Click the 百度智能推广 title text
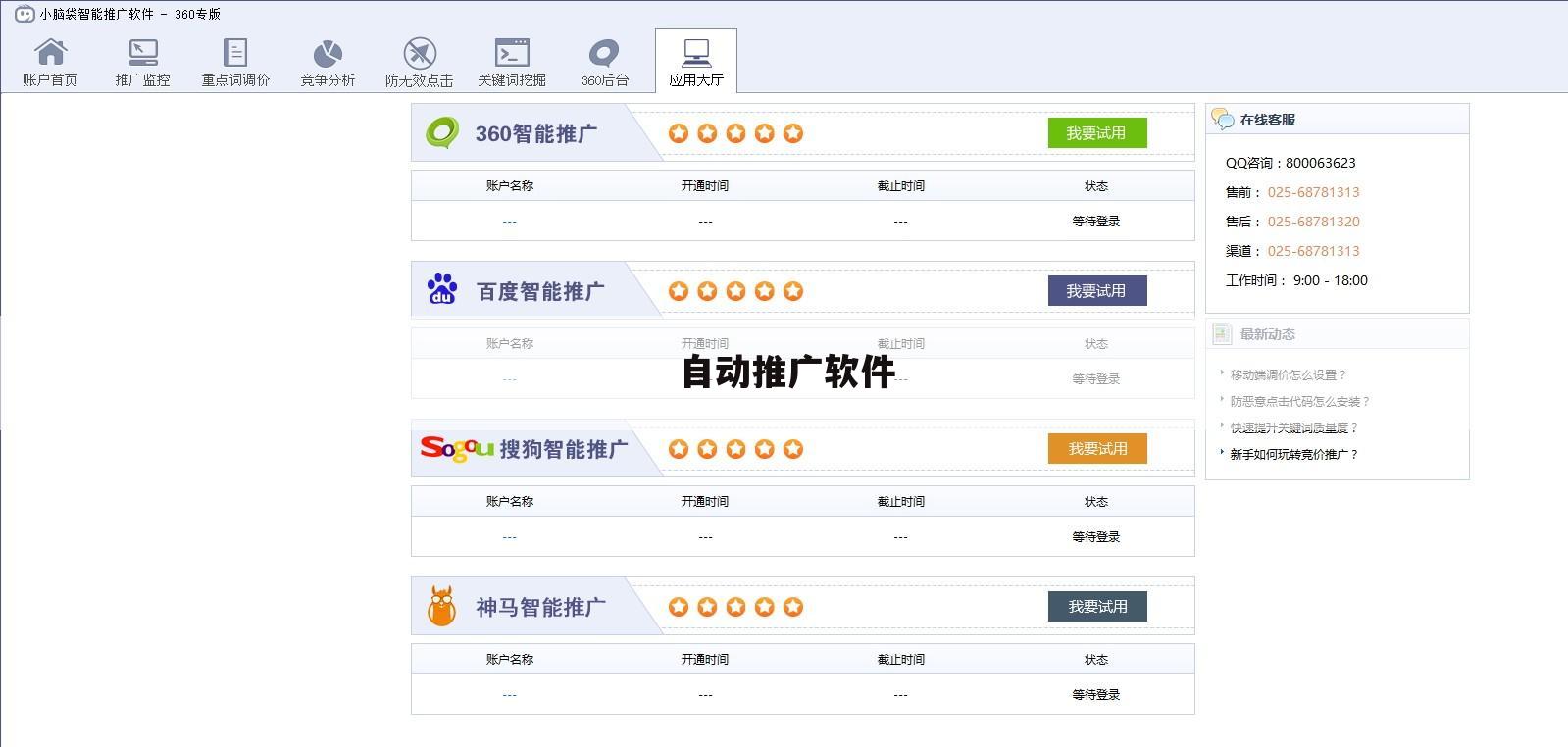1568x747 pixels. (540, 291)
